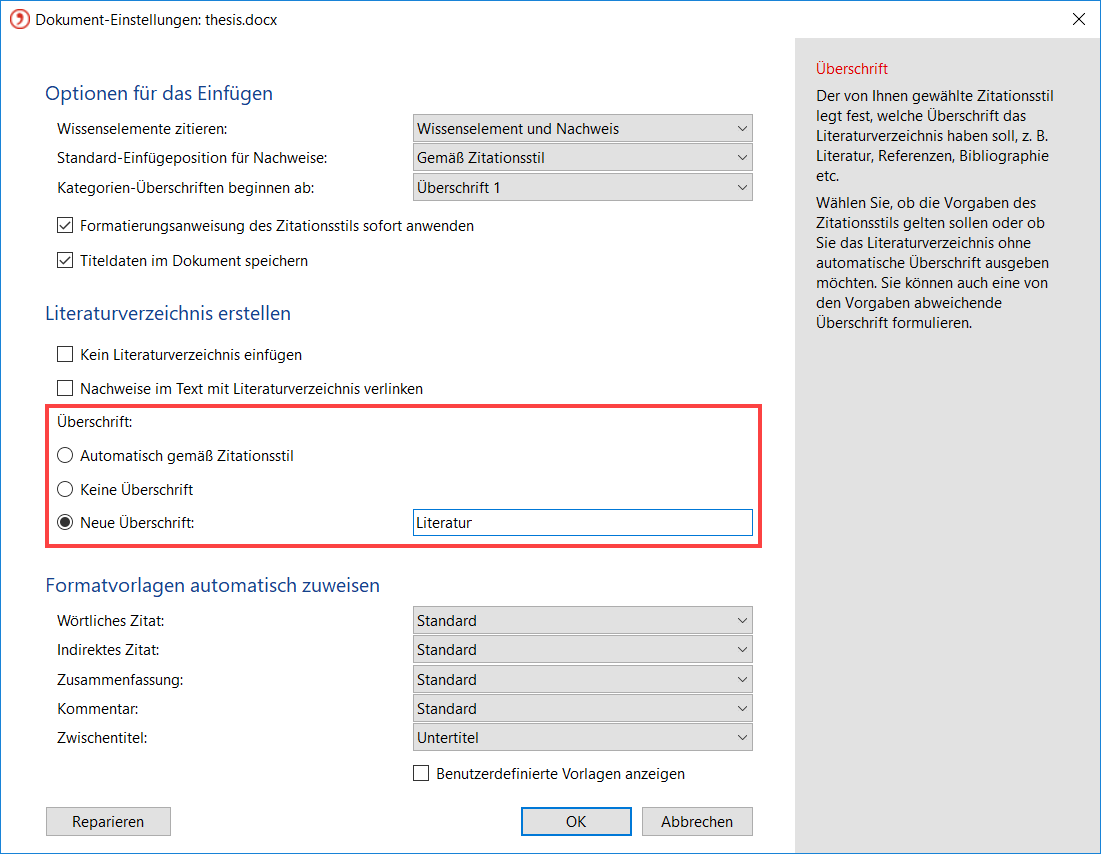Select the 'Neue Überschrift' radio button
This screenshot has width=1101, height=854.
(66, 522)
